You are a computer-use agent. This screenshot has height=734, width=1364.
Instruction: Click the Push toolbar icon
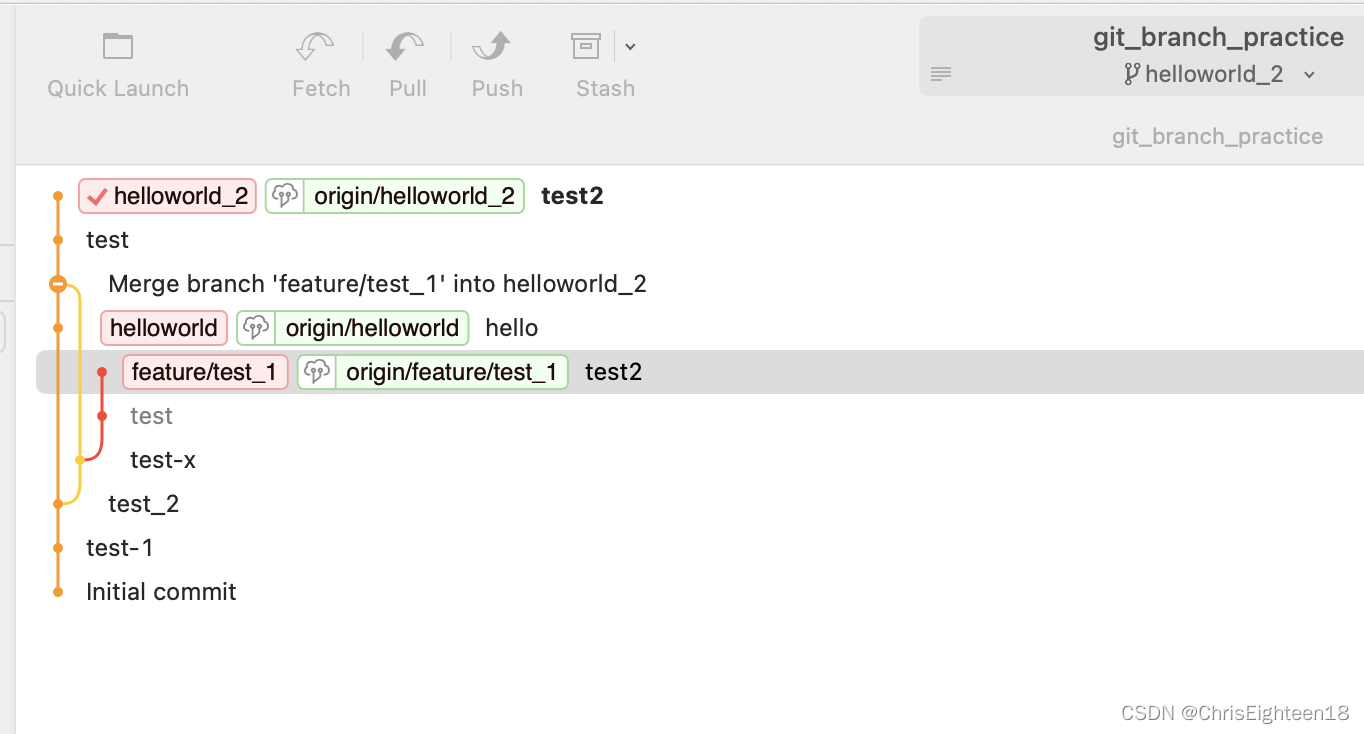coord(492,47)
